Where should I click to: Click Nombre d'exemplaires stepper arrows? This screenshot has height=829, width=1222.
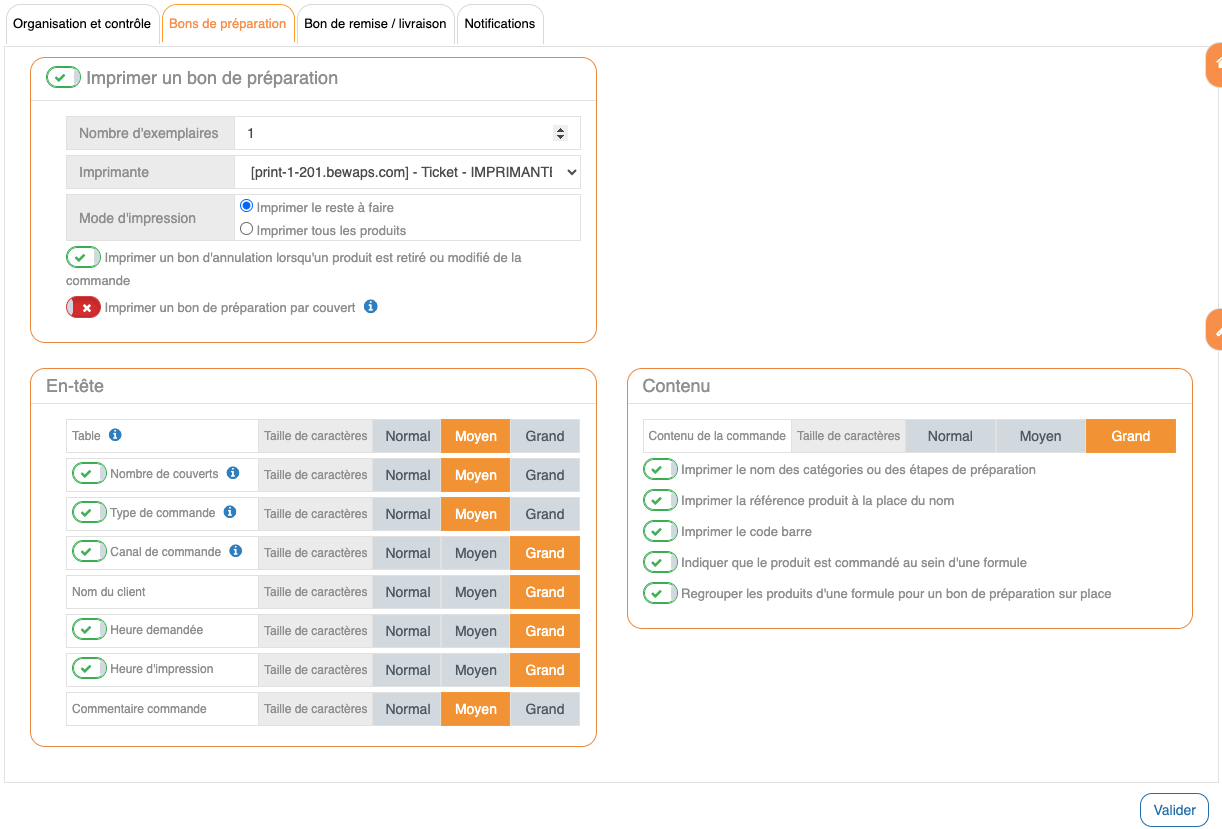click(560, 133)
